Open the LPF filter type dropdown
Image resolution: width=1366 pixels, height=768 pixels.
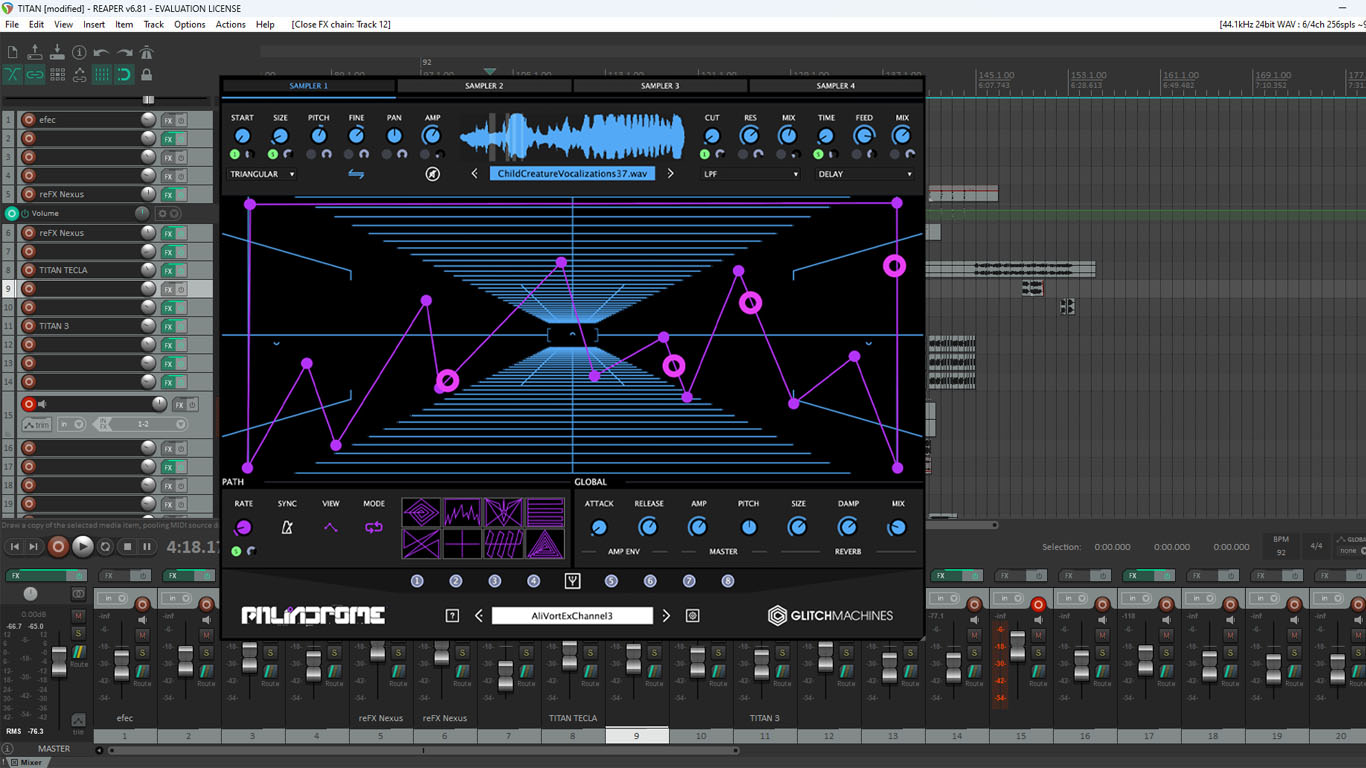(x=751, y=174)
